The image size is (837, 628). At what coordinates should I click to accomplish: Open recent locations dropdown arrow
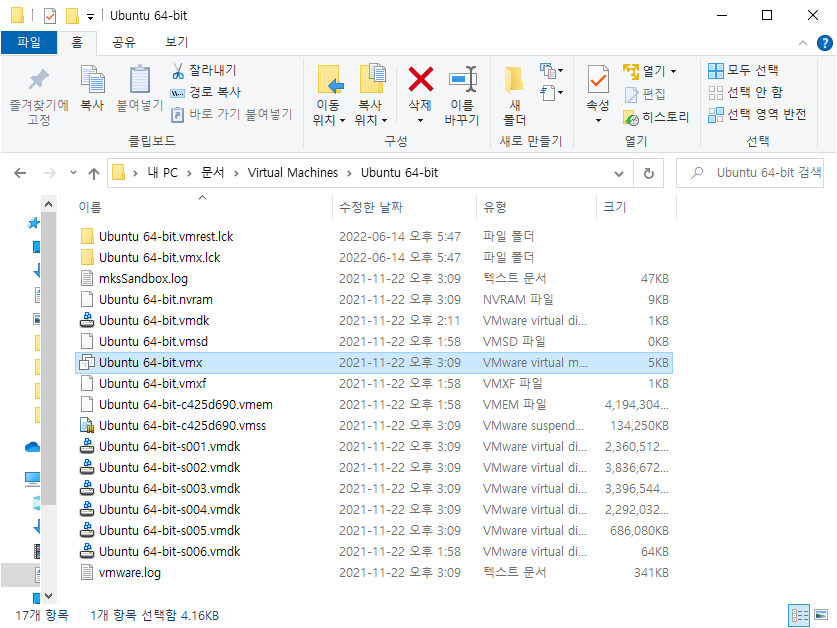point(73,172)
